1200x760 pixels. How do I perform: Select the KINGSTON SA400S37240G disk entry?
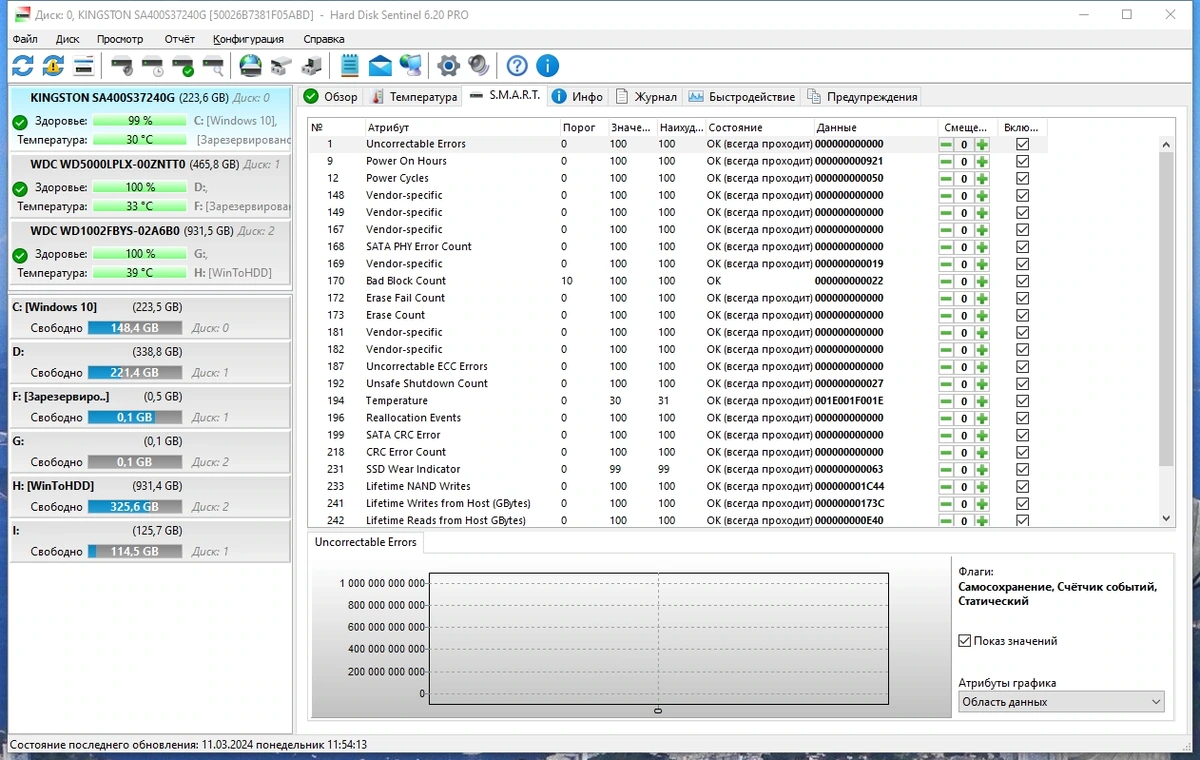point(150,118)
